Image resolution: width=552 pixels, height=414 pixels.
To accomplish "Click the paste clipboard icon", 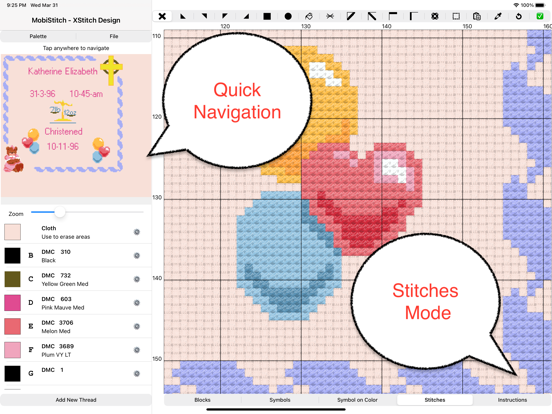I will (477, 16).
